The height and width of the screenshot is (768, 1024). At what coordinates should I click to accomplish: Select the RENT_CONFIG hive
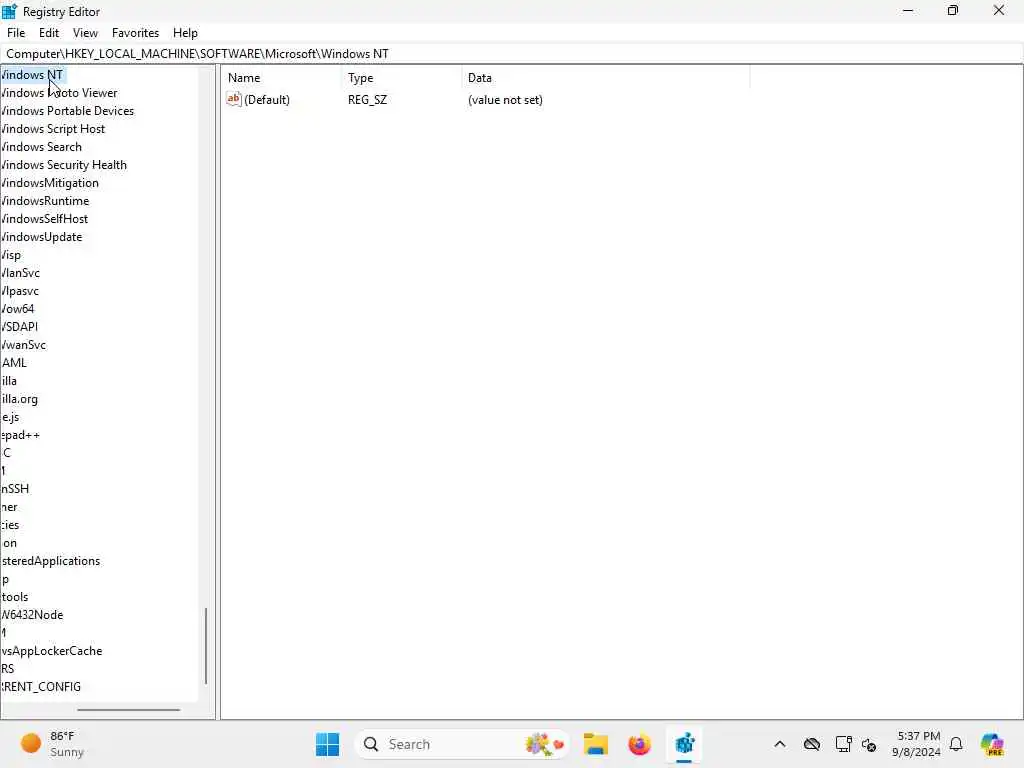[40, 686]
